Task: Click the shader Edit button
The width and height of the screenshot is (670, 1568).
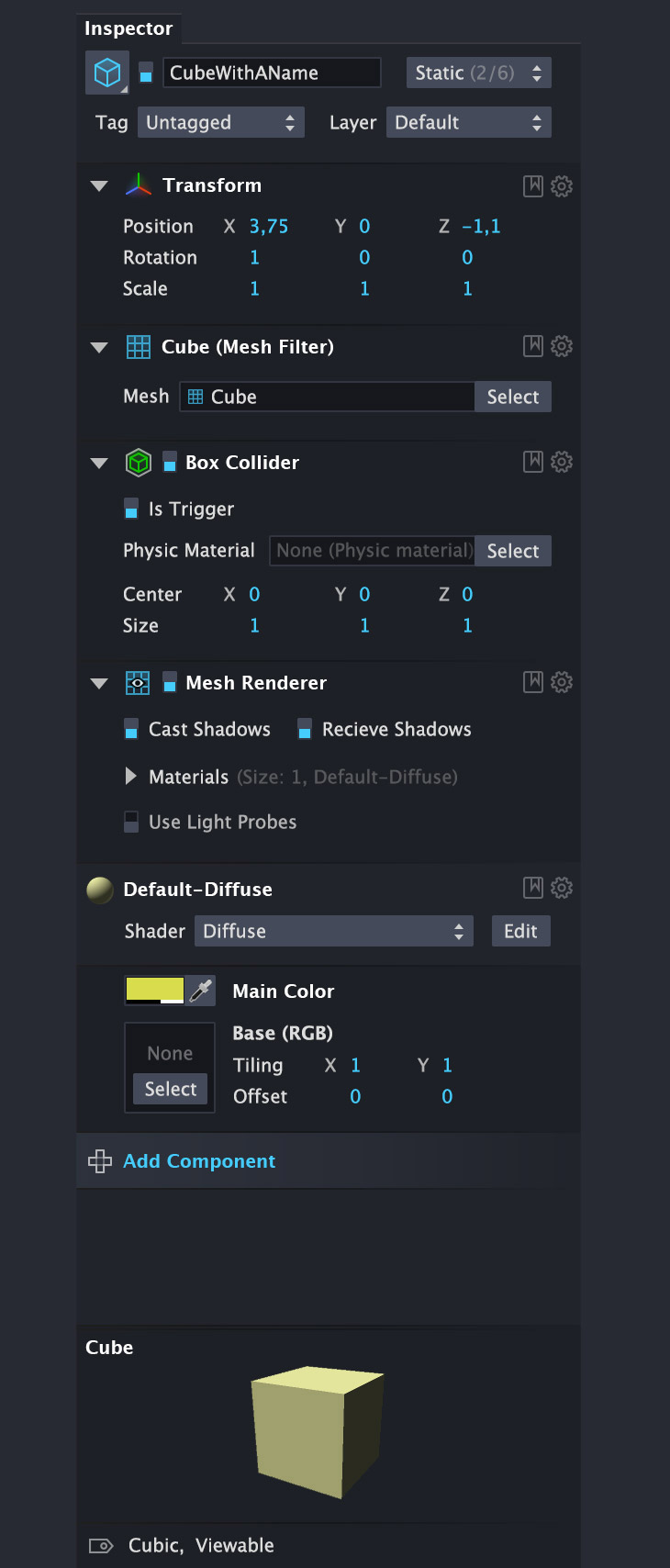Action: coord(520,931)
